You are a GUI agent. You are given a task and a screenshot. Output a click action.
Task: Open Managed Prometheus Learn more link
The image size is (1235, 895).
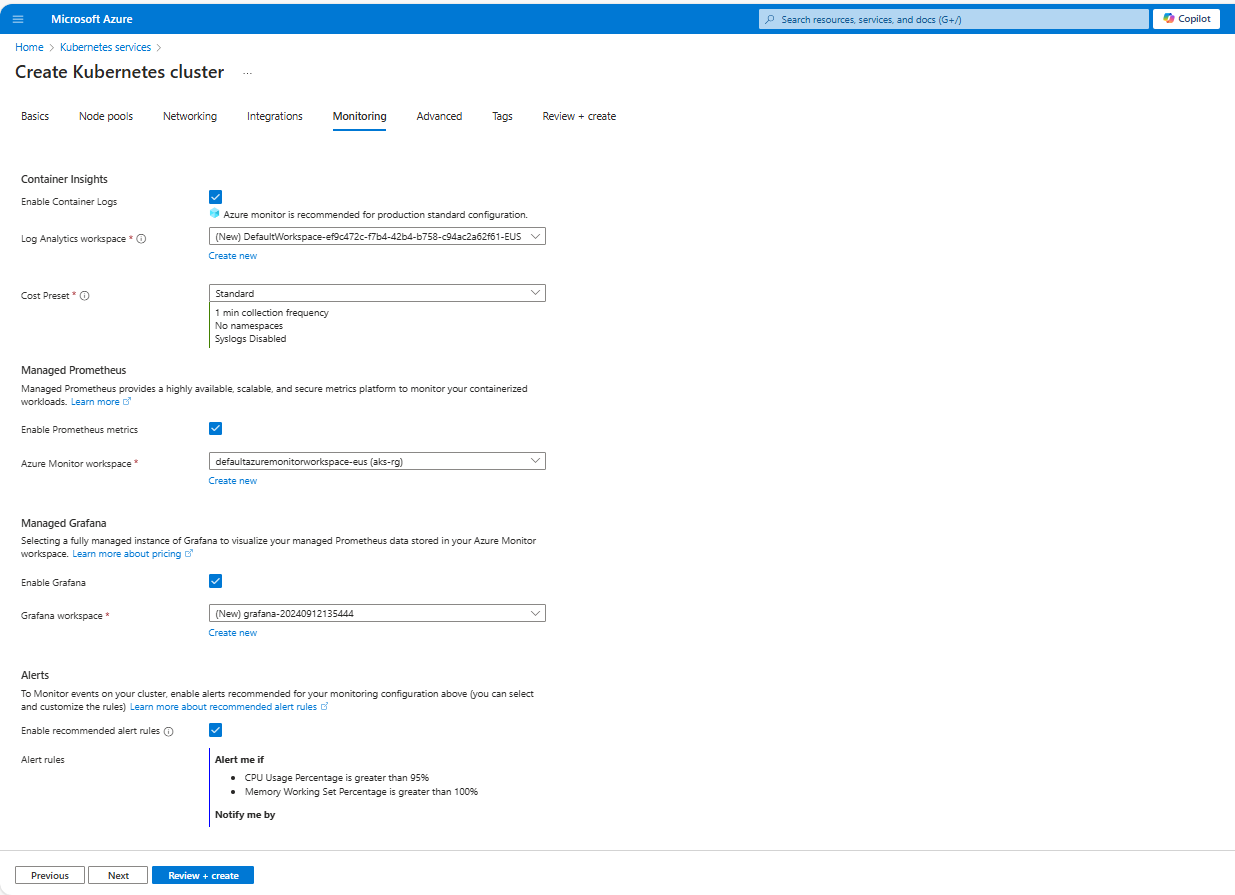95,402
